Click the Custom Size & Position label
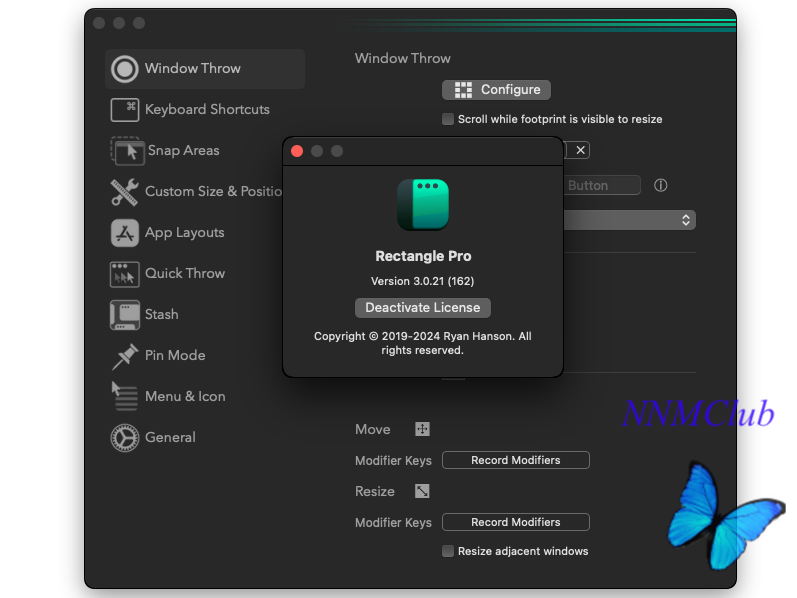This screenshot has height=598, width=797. tap(213, 192)
